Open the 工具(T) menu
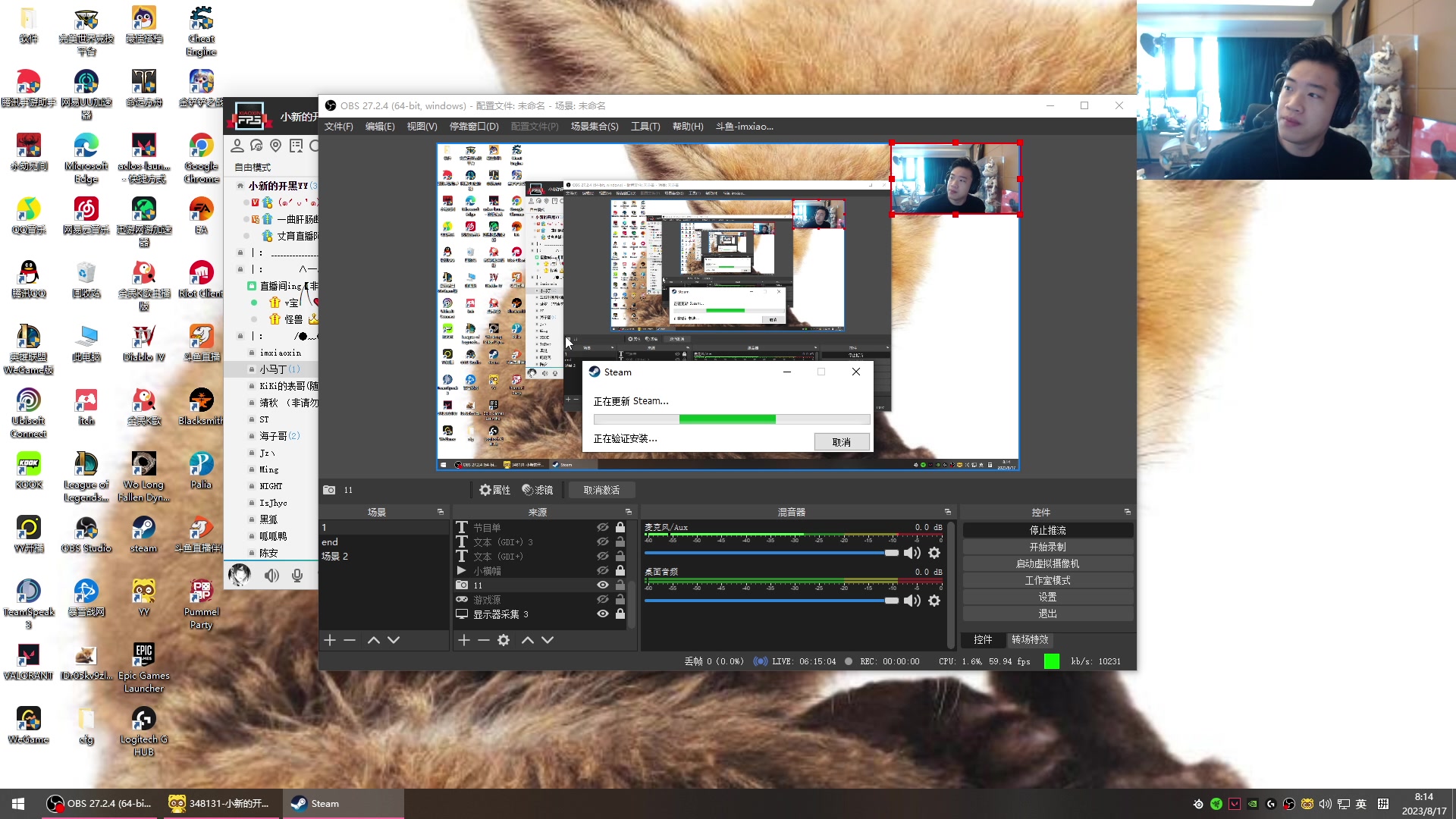Image resolution: width=1456 pixels, height=819 pixels. pos(645,127)
